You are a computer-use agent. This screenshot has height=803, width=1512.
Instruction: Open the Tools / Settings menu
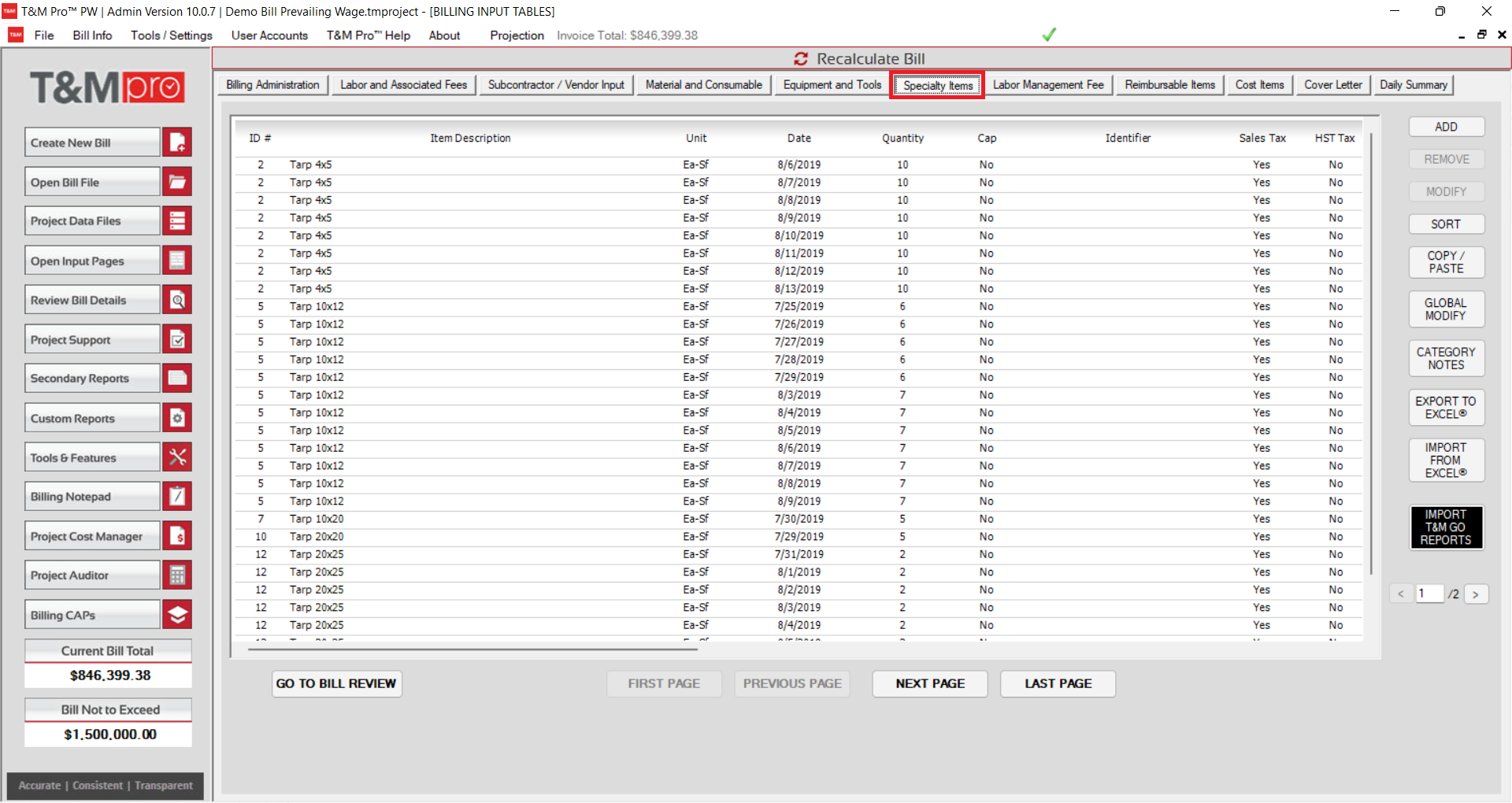pos(172,35)
